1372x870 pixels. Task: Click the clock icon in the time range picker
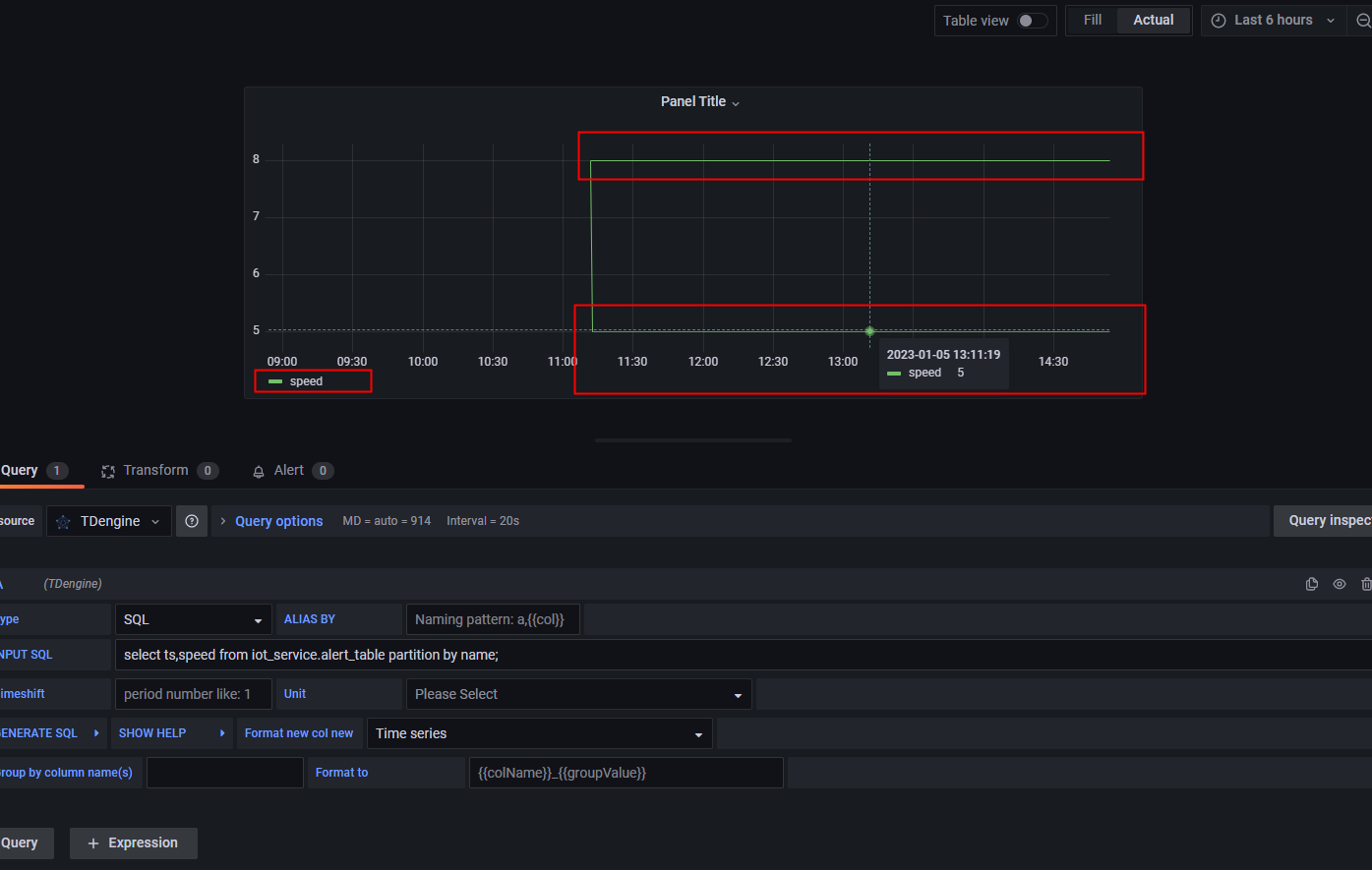coord(1219,20)
